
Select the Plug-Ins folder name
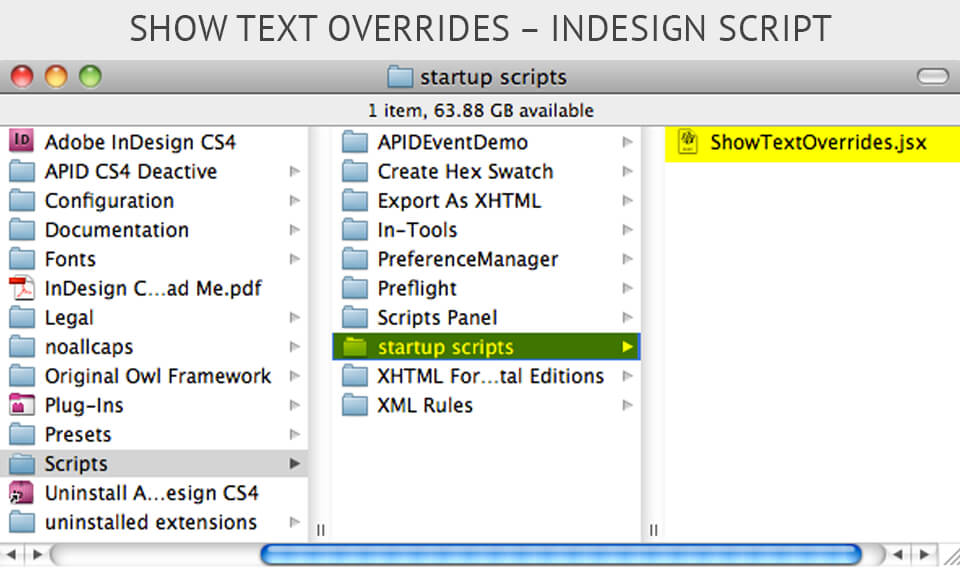[84, 405]
